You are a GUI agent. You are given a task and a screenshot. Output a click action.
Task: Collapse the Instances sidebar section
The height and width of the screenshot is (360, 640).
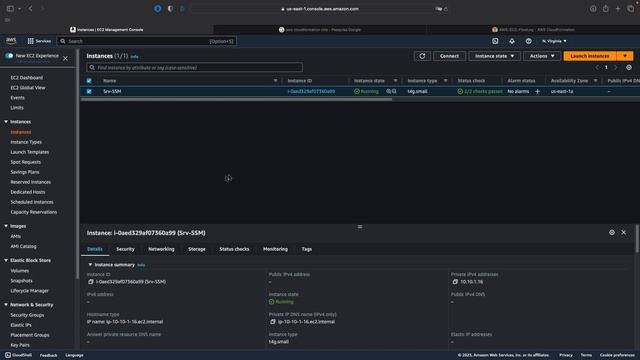point(6,122)
